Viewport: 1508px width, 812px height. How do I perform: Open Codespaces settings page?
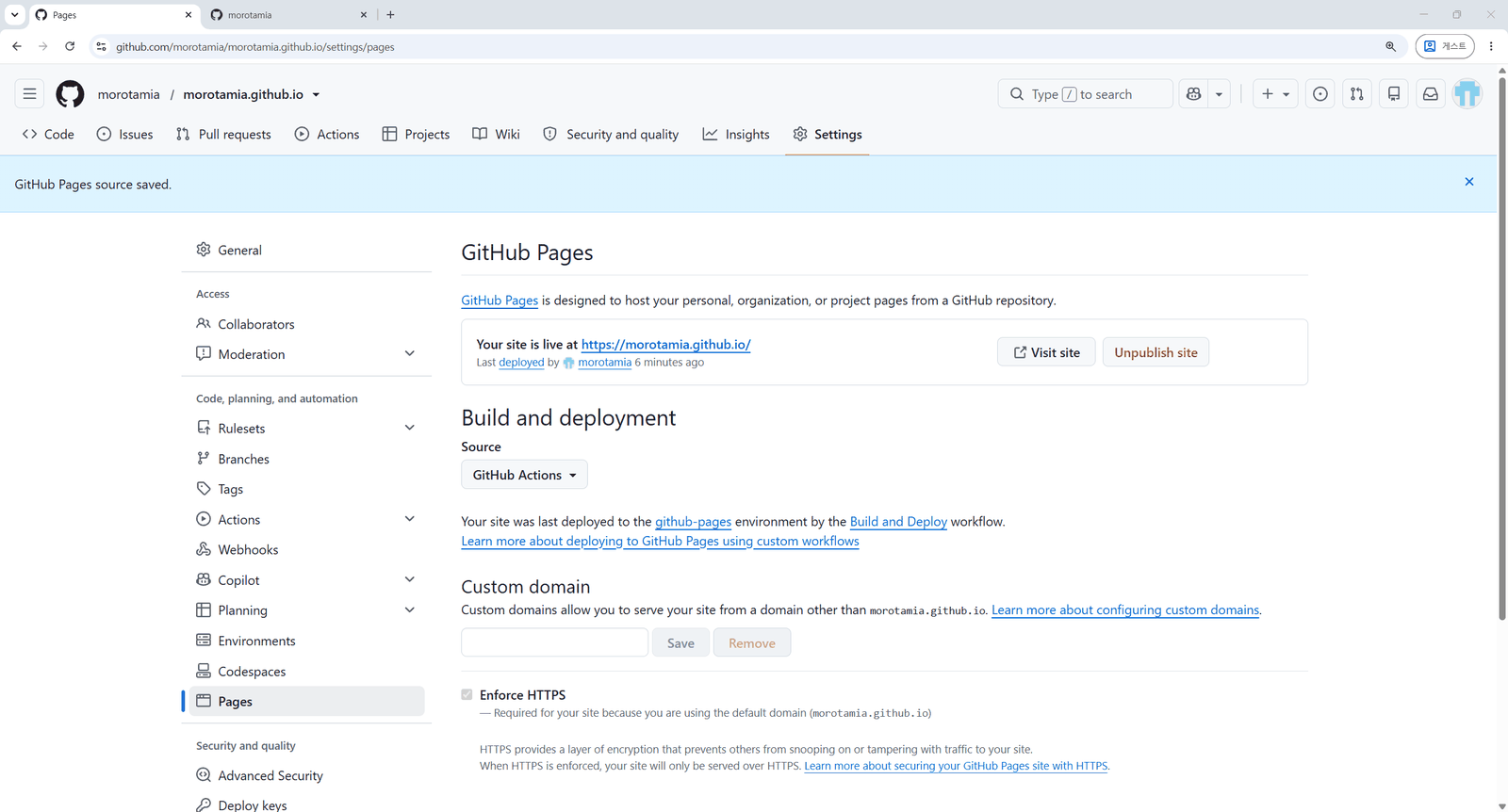pyautogui.click(x=306, y=671)
